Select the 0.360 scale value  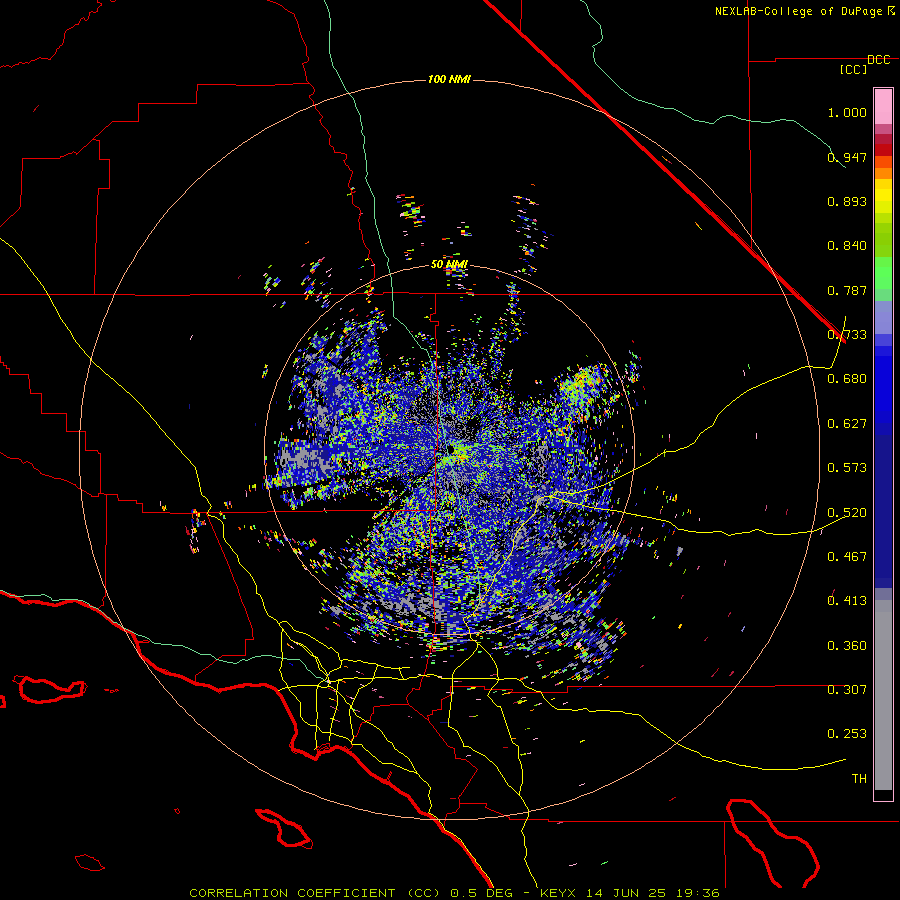click(847, 646)
